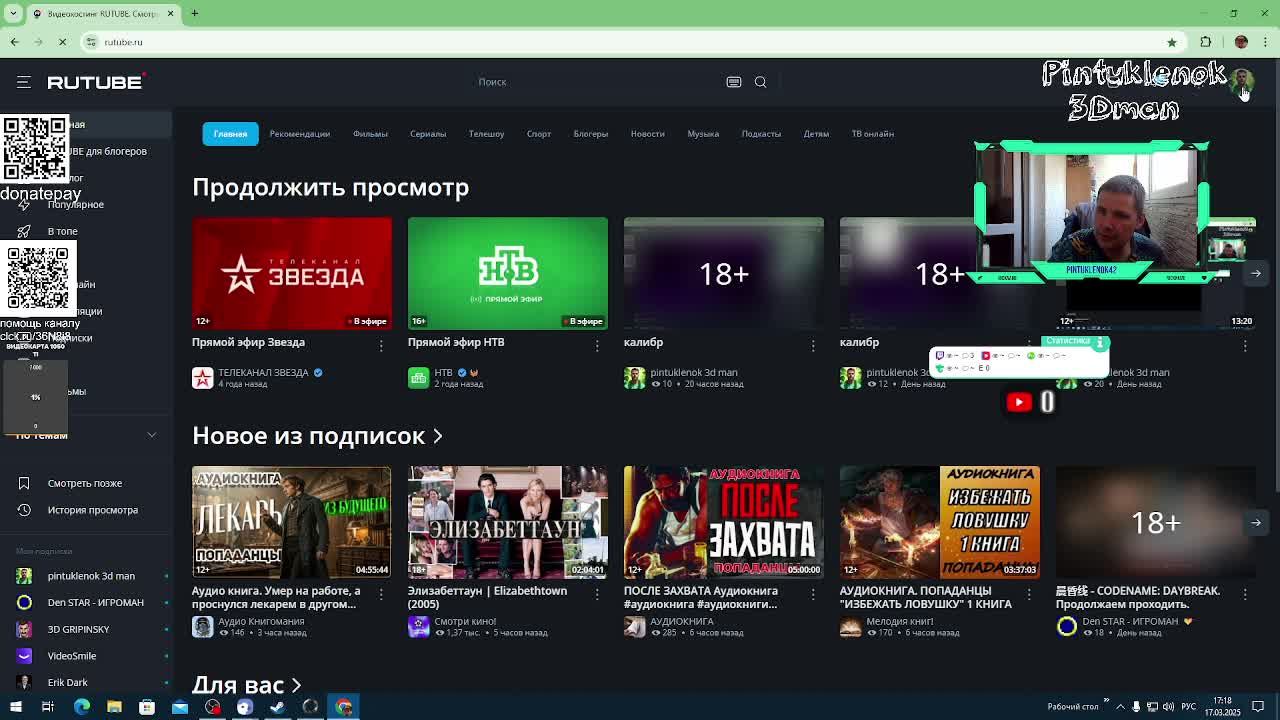Open the on-screen keyboard icon in search
The image size is (1280, 720).
click(733, 82)
